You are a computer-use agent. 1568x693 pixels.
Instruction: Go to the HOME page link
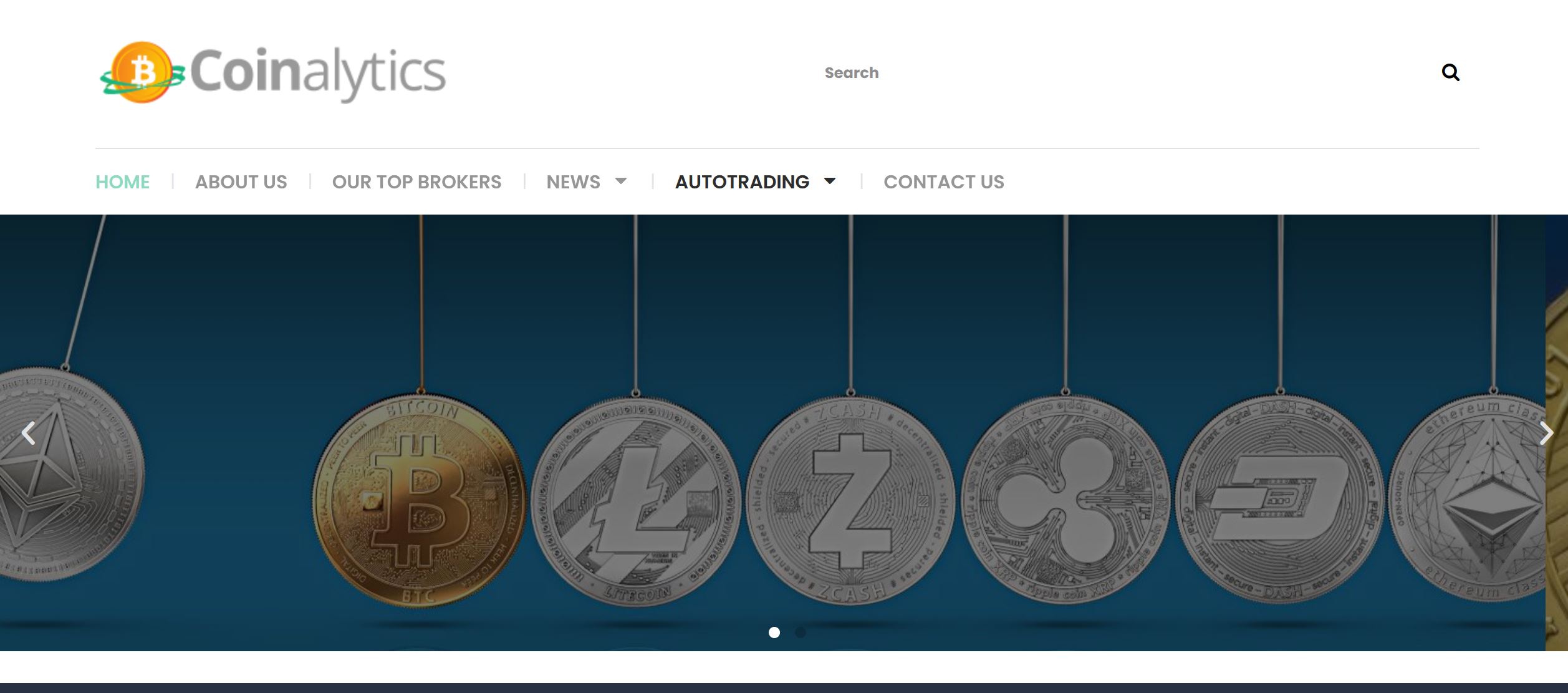pos(122,182)
